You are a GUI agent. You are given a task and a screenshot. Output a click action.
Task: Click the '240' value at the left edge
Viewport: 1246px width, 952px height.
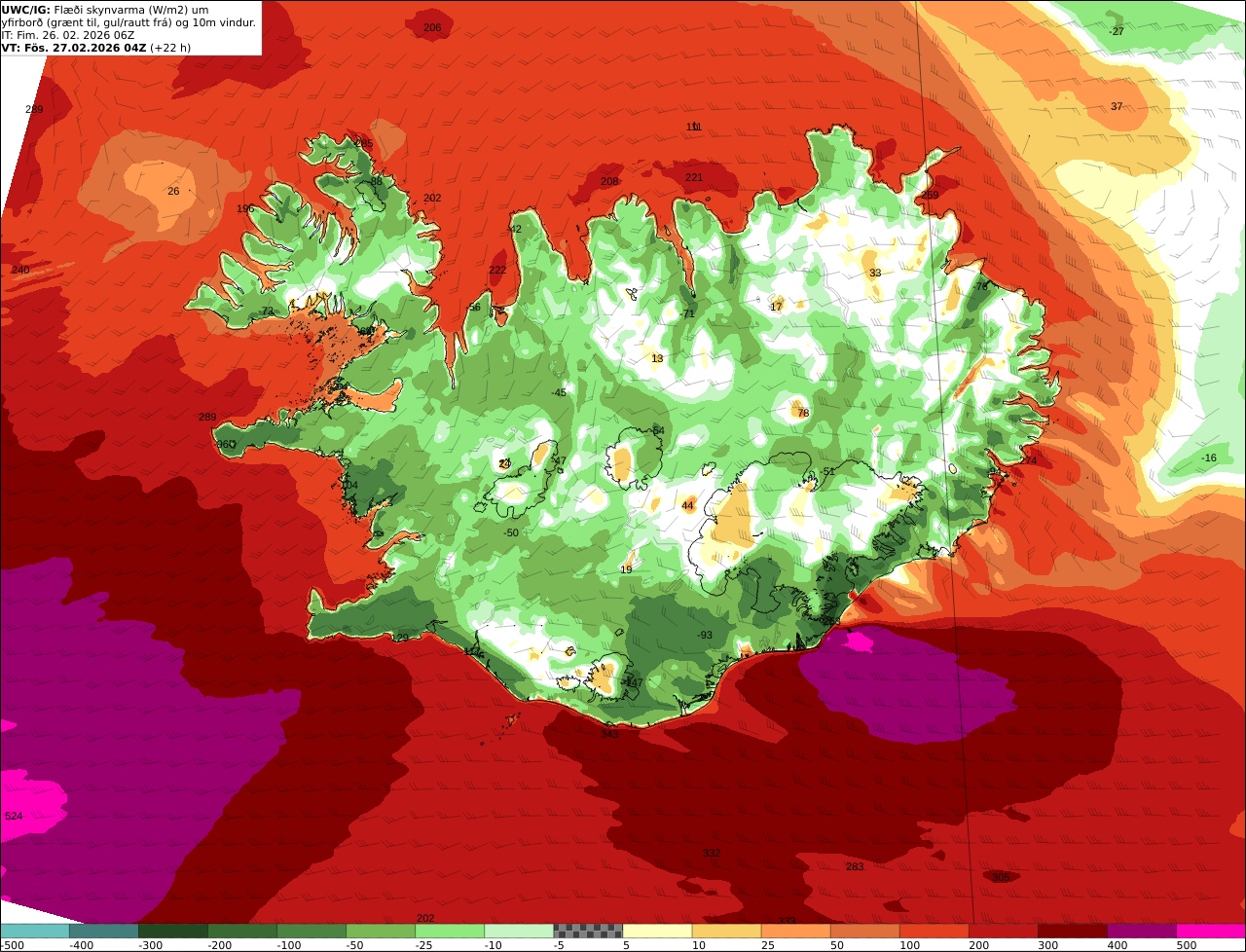[x=20, y=270]
